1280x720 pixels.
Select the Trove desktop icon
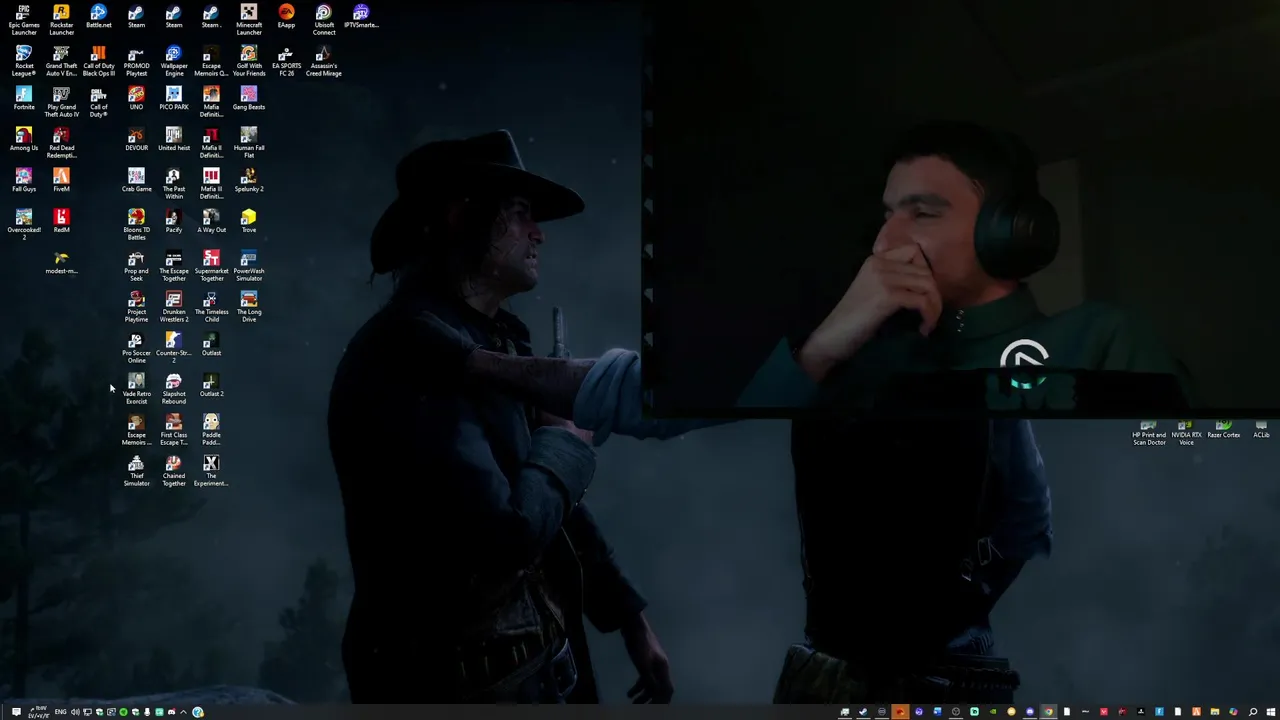[248, 221]
